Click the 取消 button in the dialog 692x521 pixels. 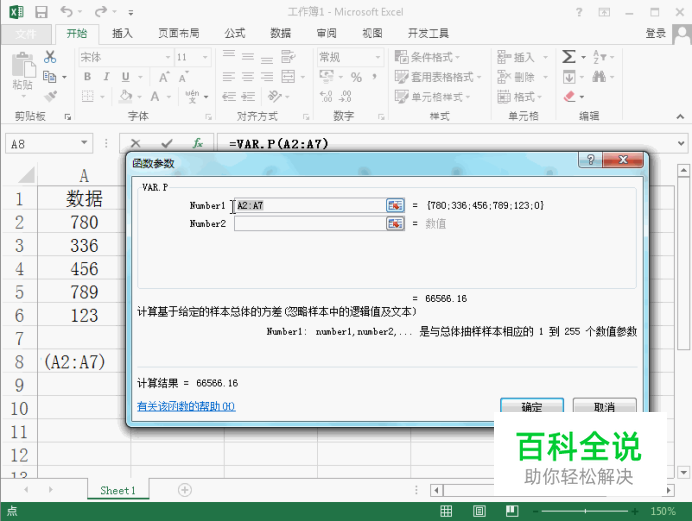[x=605, y=406]
